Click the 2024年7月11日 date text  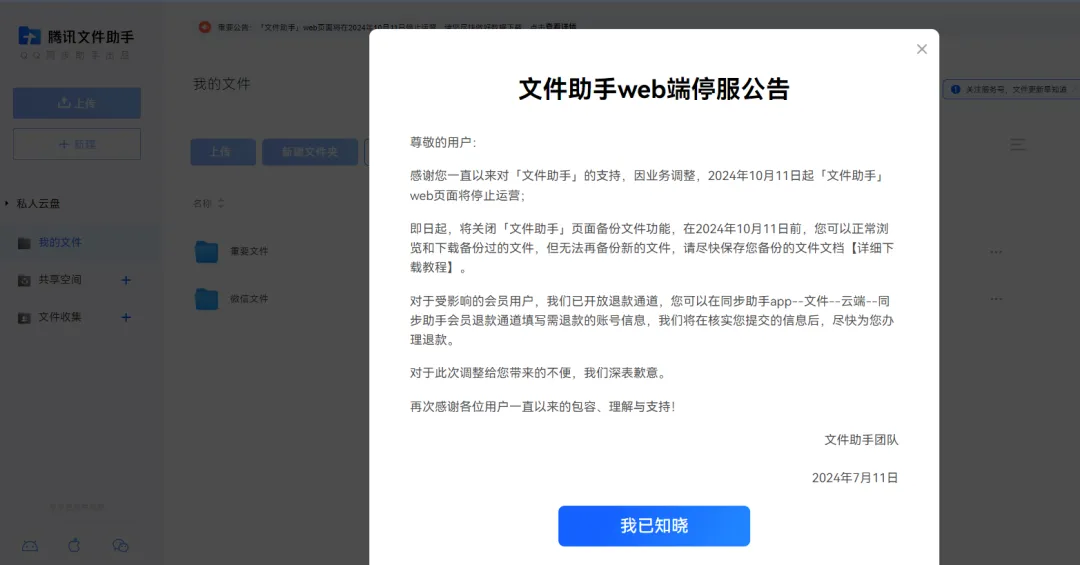coord(855,477)
